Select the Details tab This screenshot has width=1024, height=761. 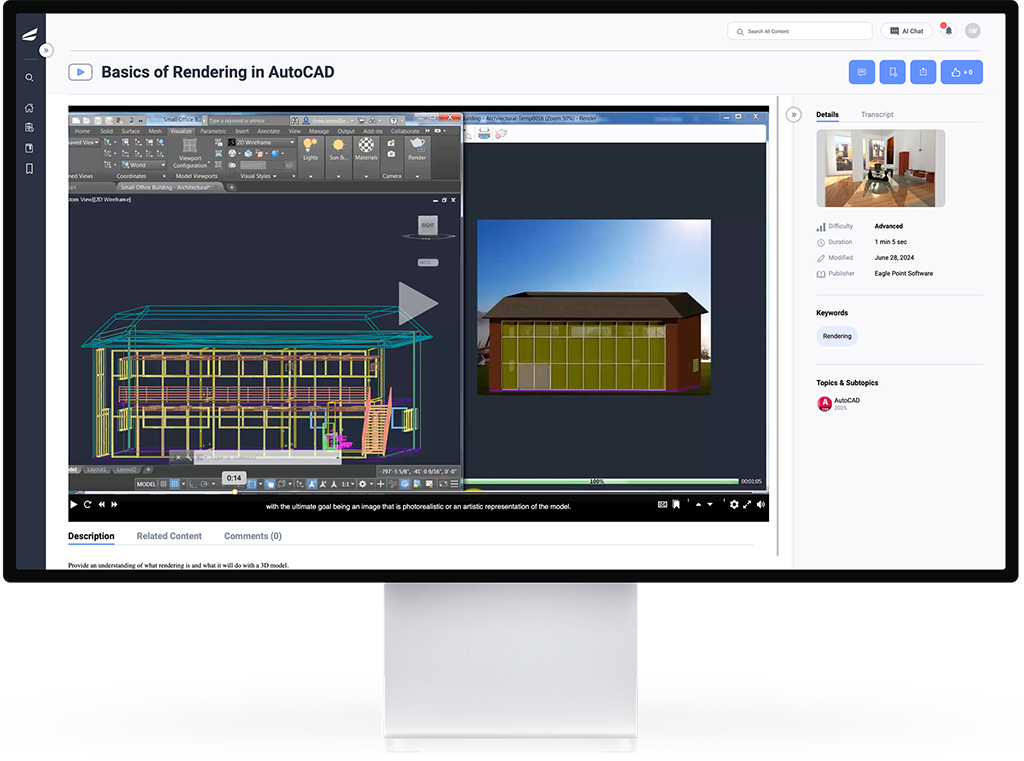(x=827, y=114)
